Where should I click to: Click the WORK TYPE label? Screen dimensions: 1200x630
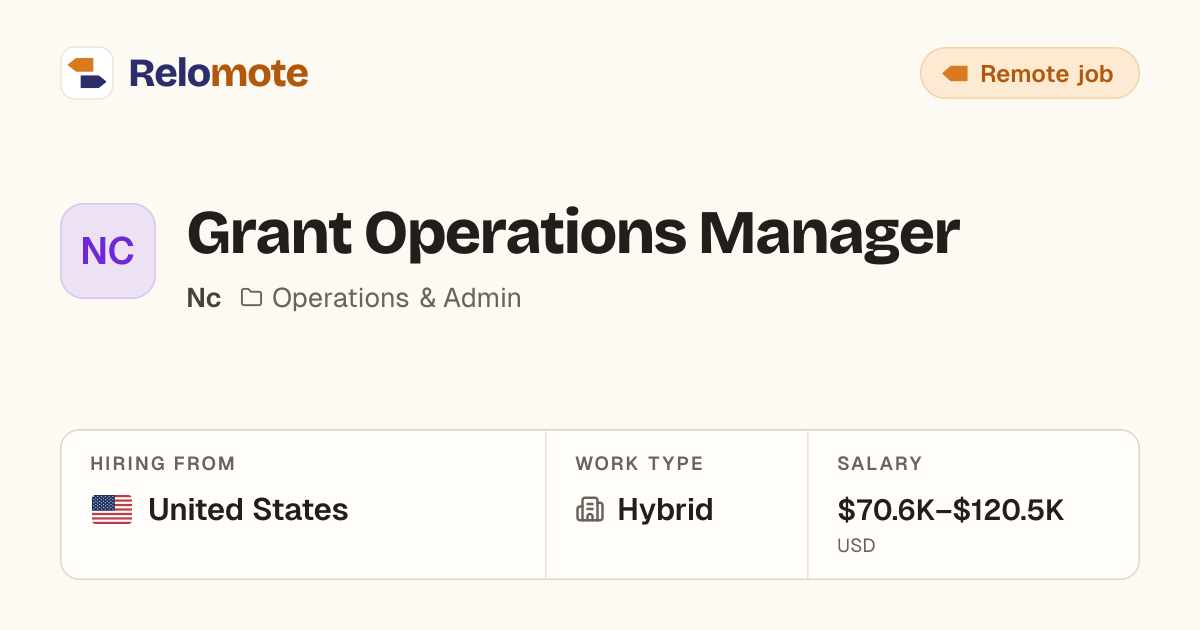click(640, 464)
